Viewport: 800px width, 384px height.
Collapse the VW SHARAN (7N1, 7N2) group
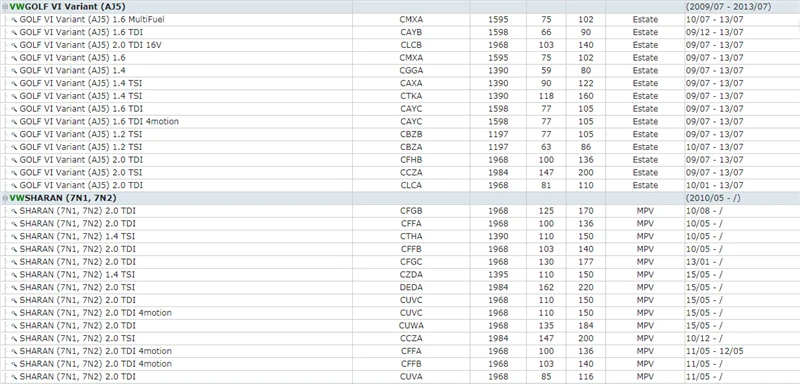[x=5, y=198]
